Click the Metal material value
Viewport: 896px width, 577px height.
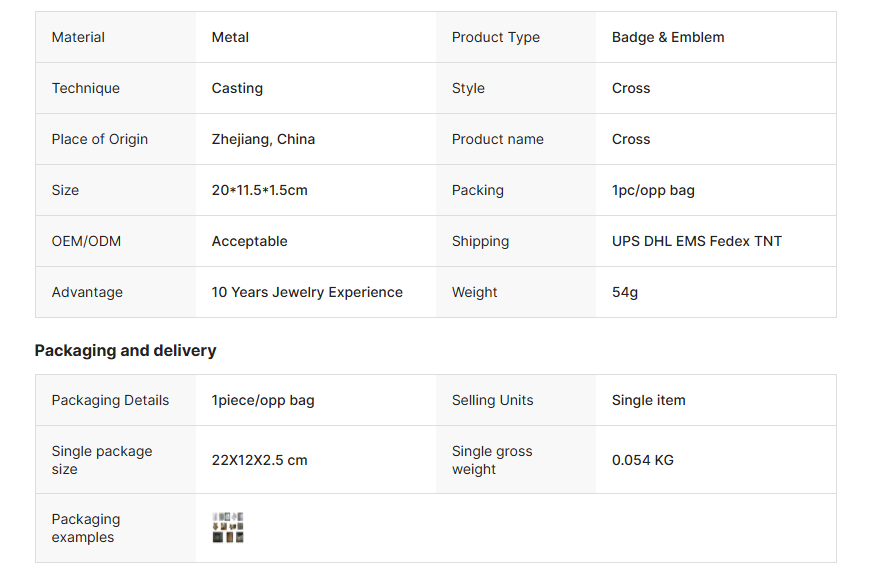click(x=230, y=37)
